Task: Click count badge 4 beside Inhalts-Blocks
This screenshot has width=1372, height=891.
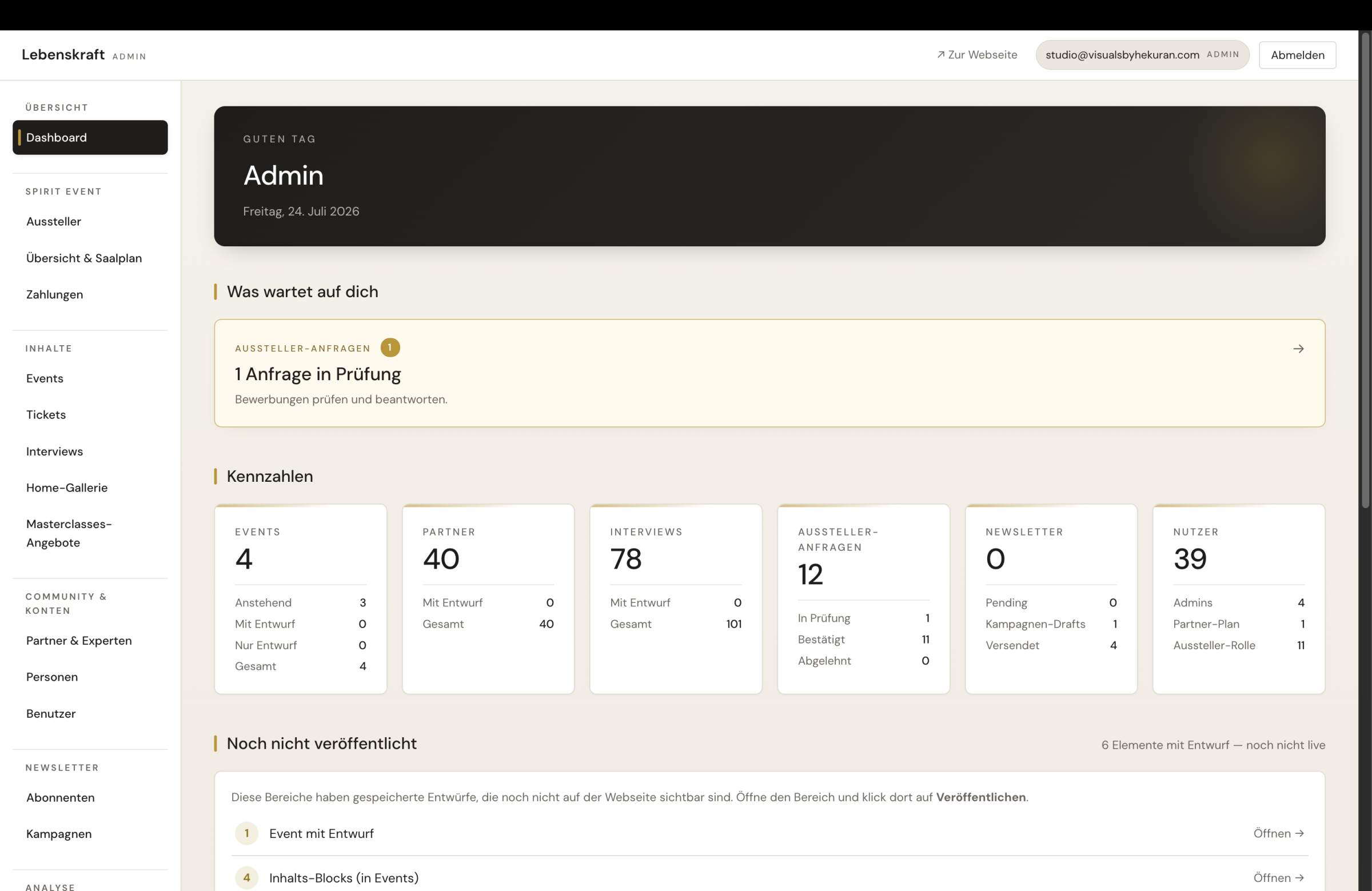Action: 246,878
